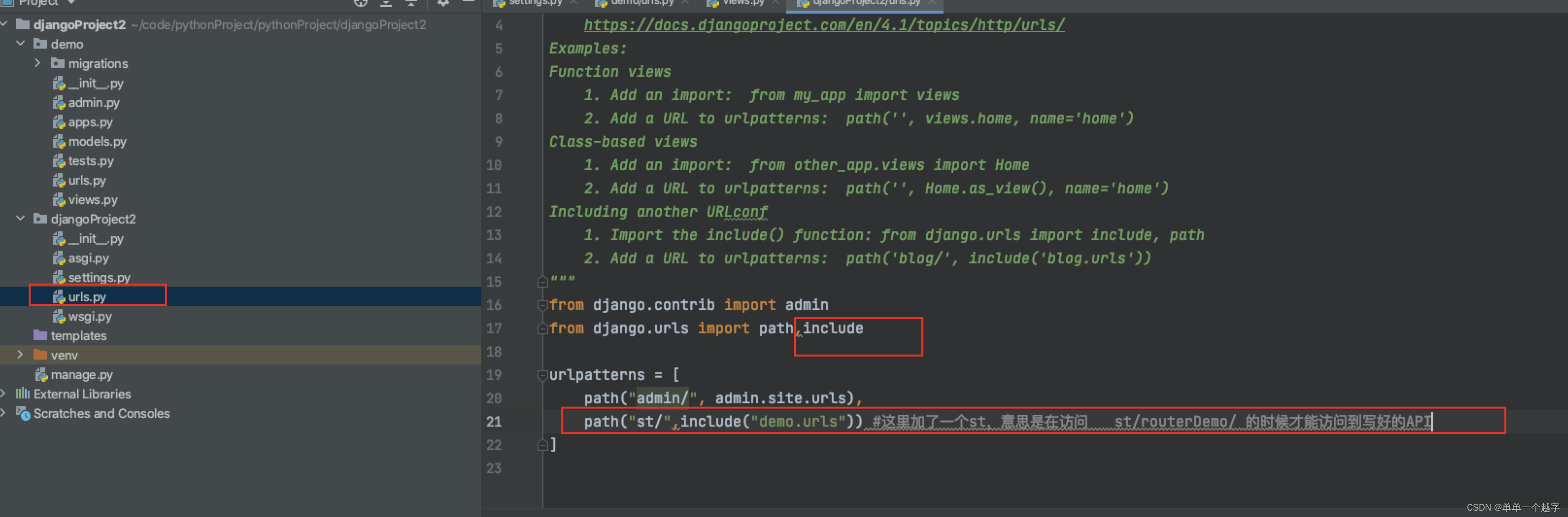Select apps.py in project tree
This screenshot has height=517, width=1568.
tap(91, 122)
